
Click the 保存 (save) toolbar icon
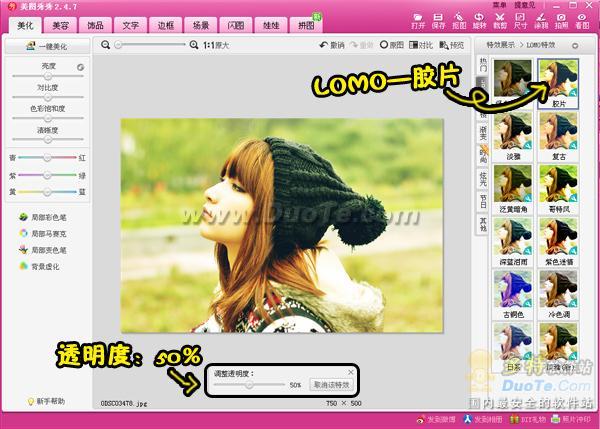tap(438, 21)
